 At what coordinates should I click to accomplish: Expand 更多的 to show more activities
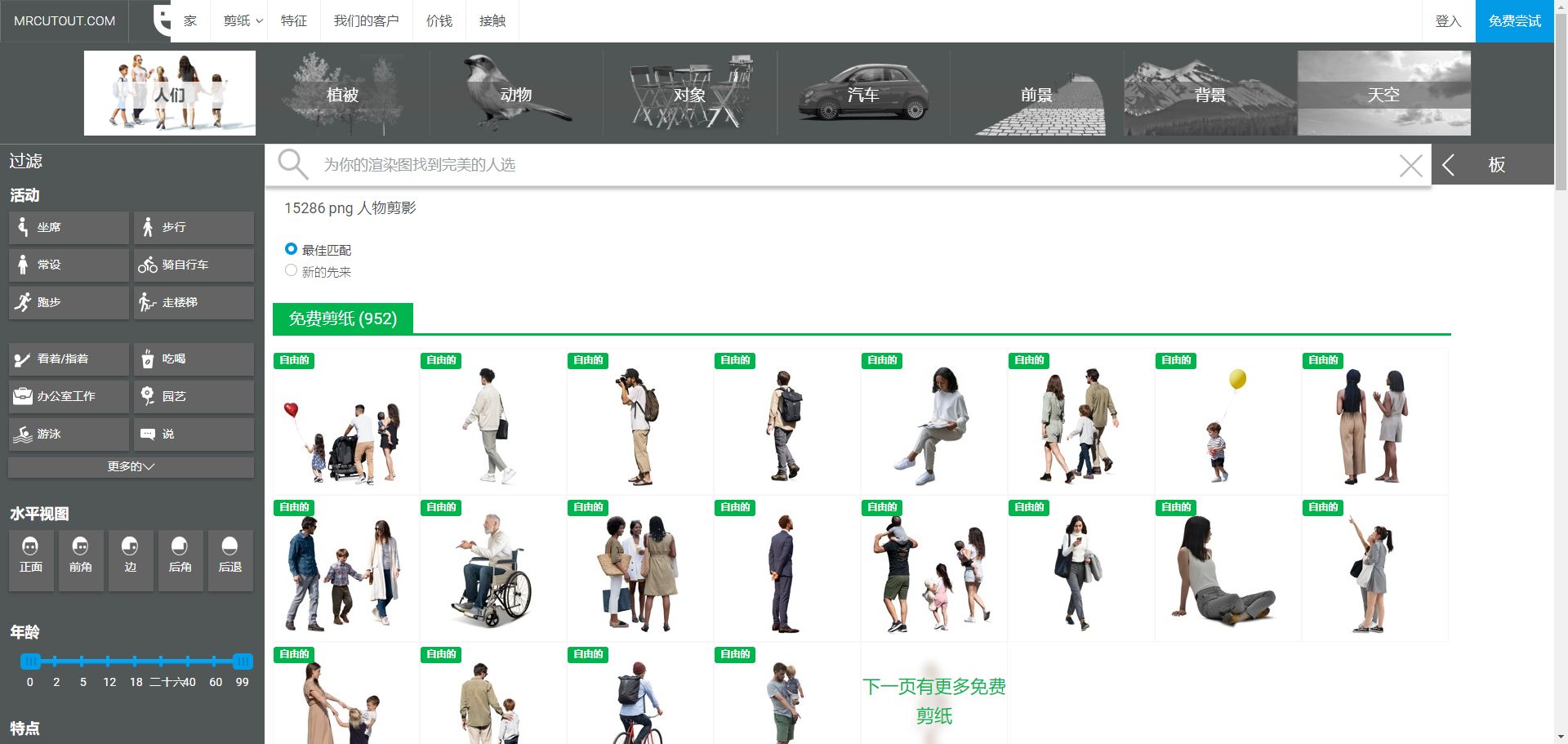point(131,467)
